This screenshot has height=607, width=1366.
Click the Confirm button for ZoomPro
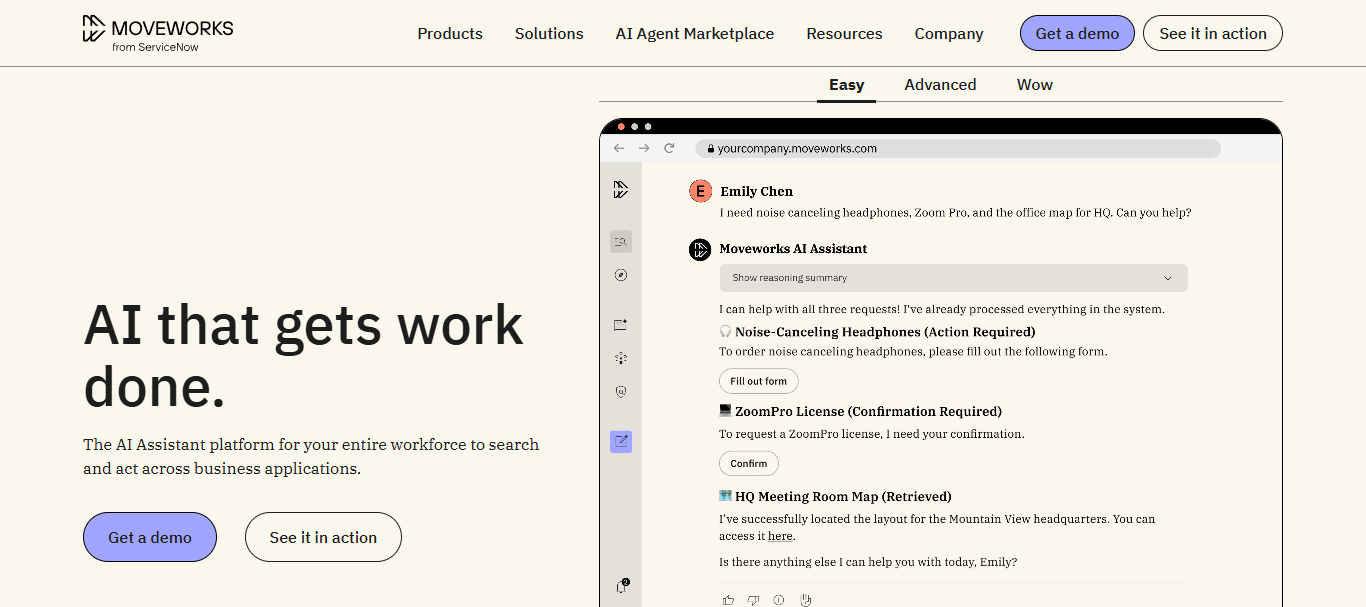click(748, 463)
